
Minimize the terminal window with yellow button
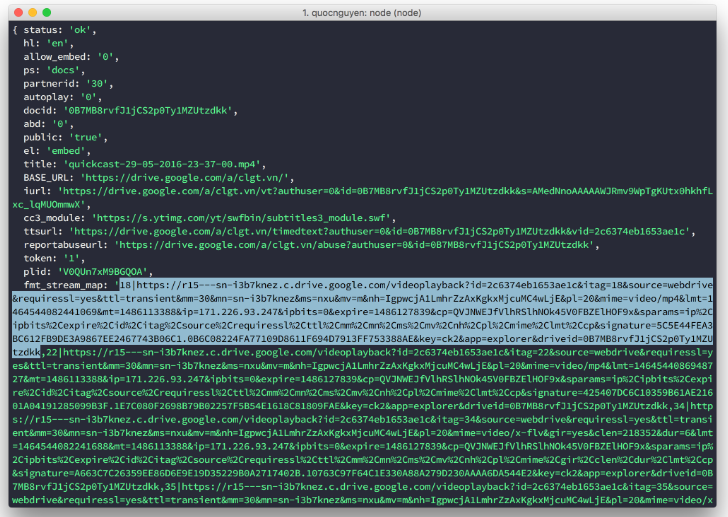coord(32,13)
